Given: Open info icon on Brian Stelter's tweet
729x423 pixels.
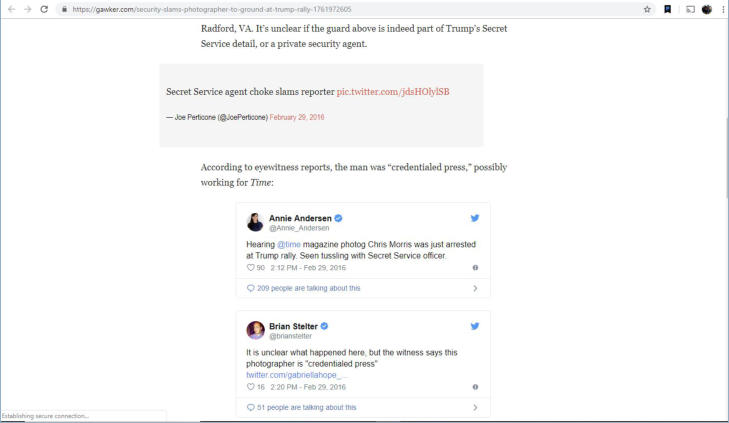Looking at the screenshot, I should click(475, 386).
